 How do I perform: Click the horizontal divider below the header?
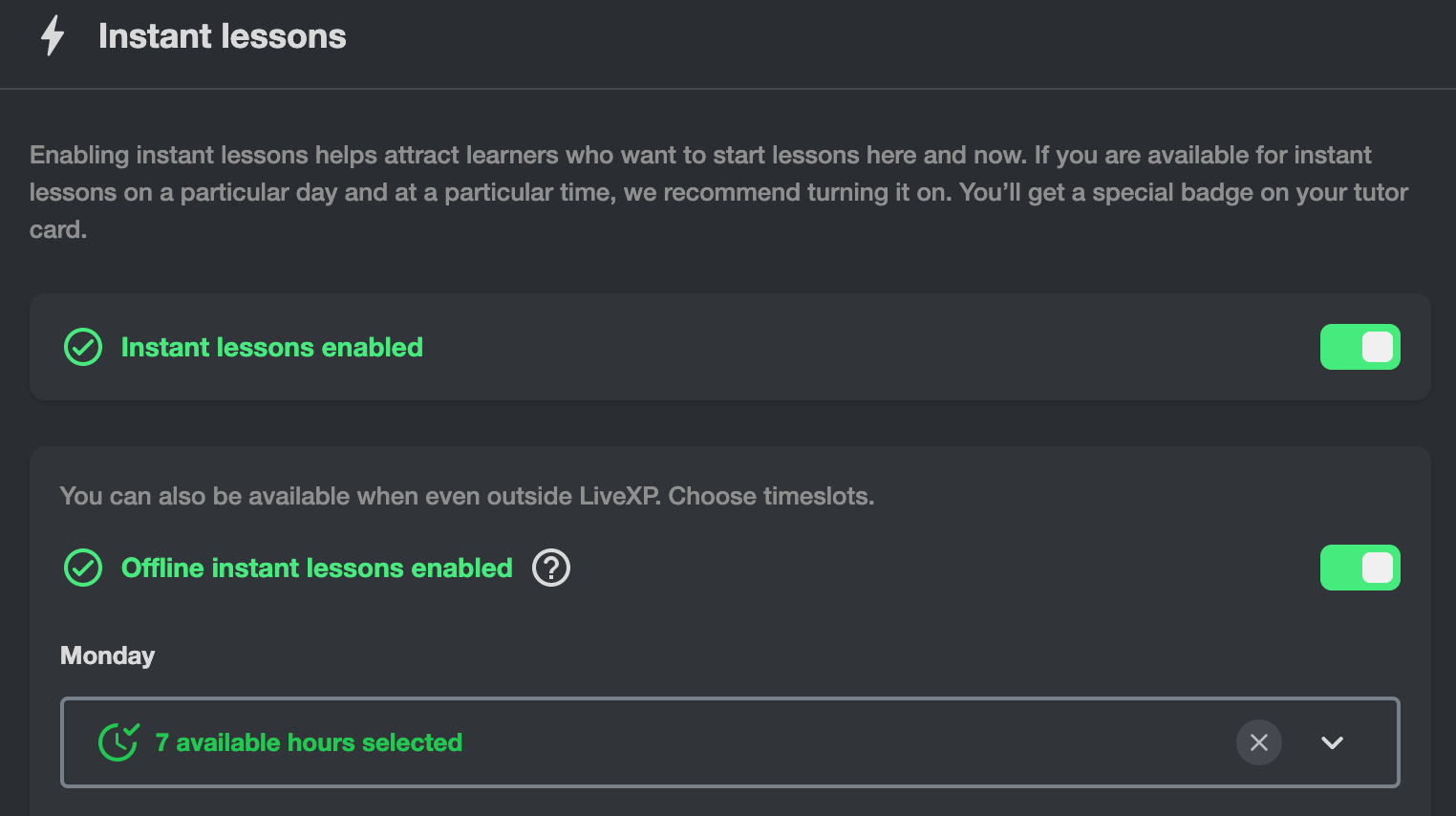[x=728, y=89]
